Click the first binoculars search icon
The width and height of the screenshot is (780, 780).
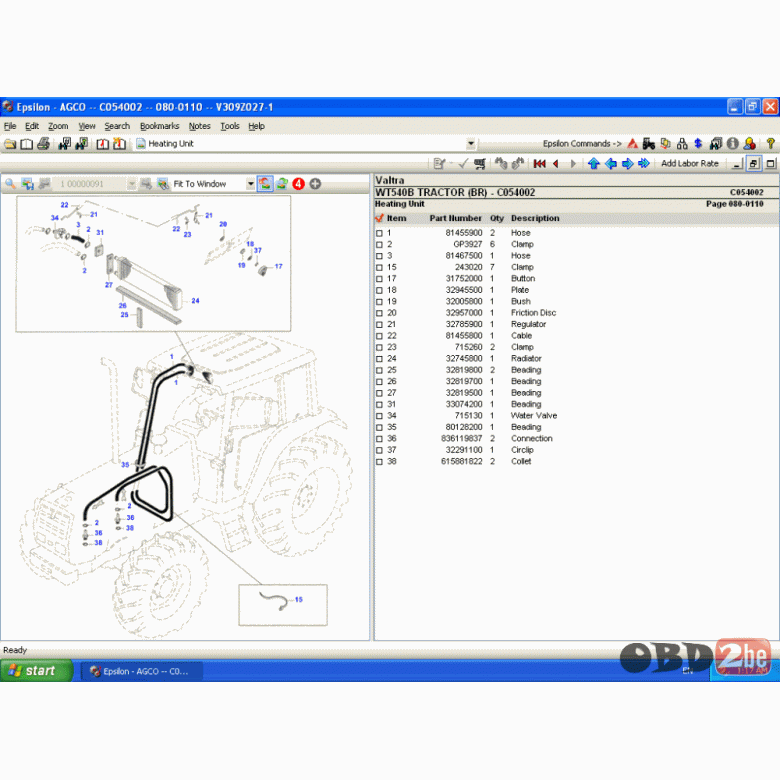65,144
